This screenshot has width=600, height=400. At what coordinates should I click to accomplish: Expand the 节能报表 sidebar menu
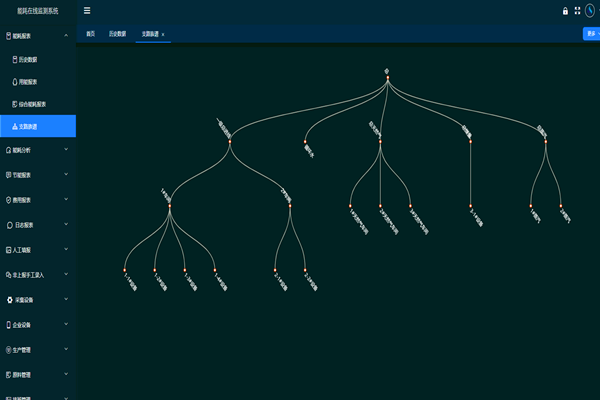(66, 175)
